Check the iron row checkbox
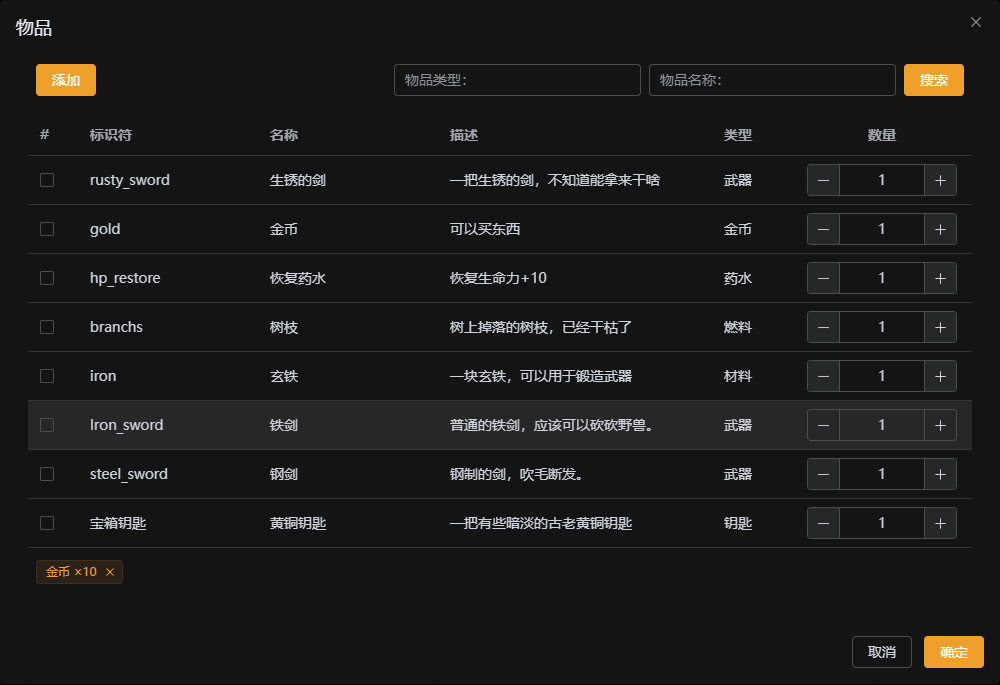 click(46, 376)
